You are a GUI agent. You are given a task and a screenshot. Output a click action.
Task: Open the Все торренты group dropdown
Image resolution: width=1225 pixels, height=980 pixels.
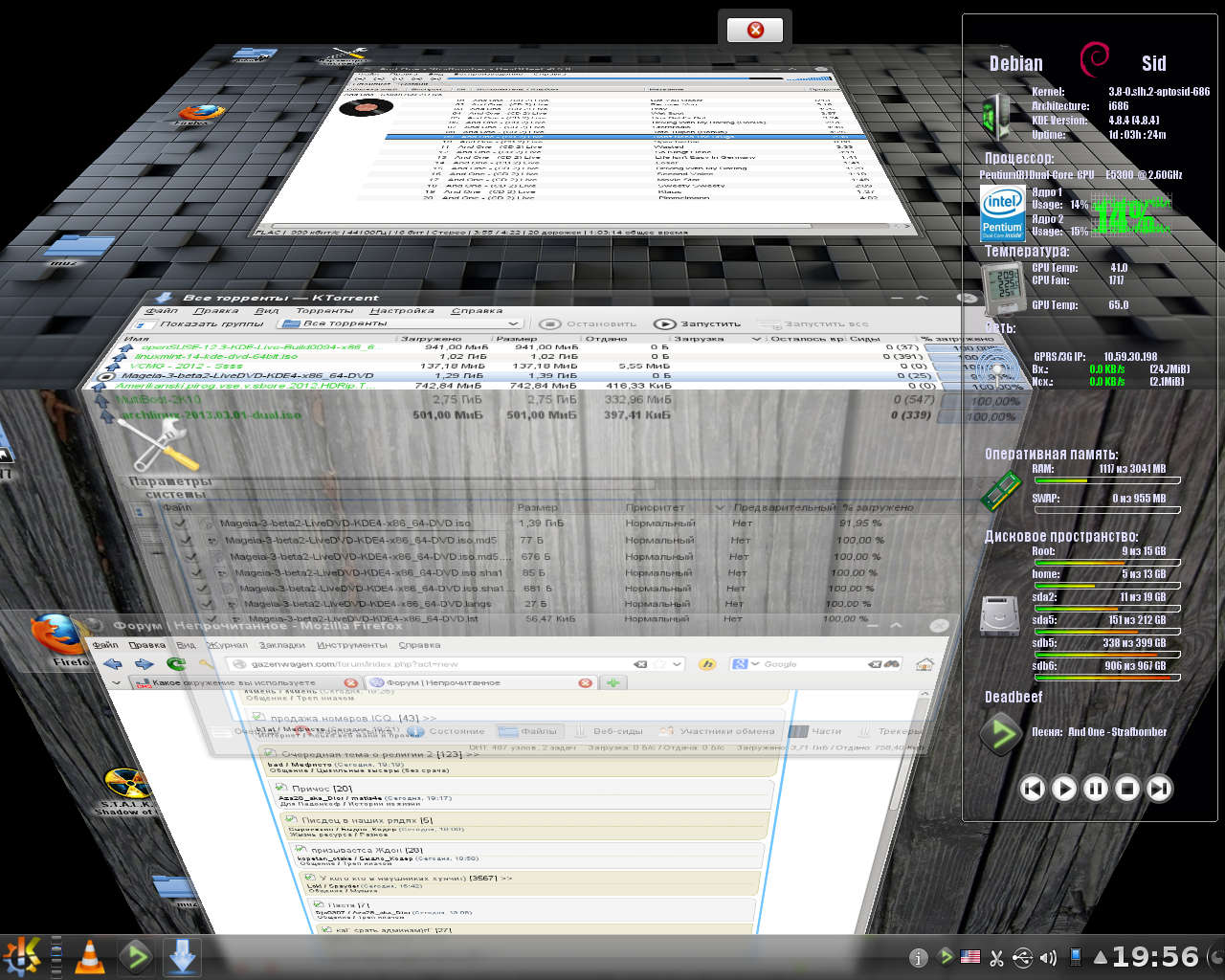coord(400,323)
